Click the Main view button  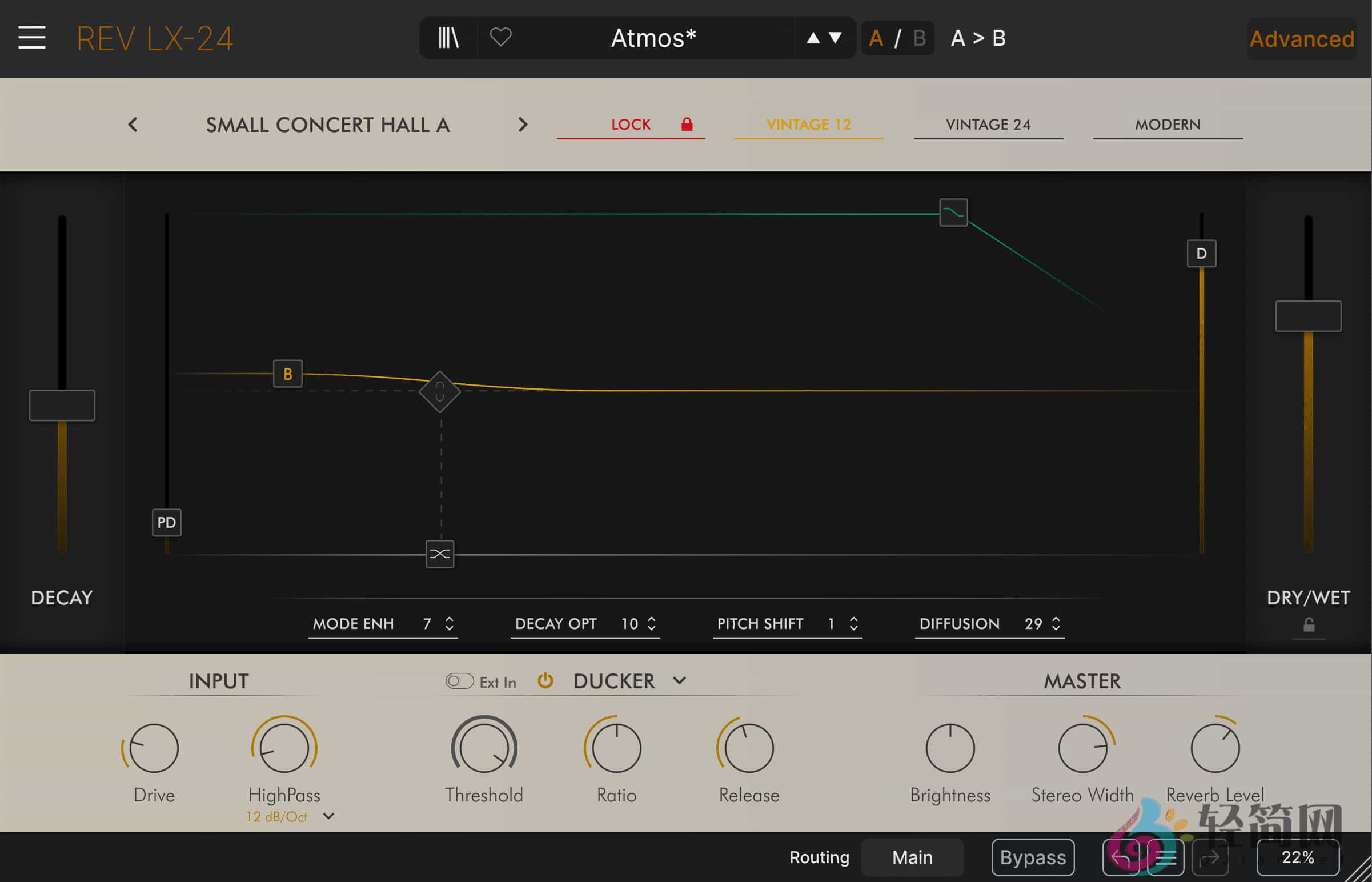[x=912, y=857]
